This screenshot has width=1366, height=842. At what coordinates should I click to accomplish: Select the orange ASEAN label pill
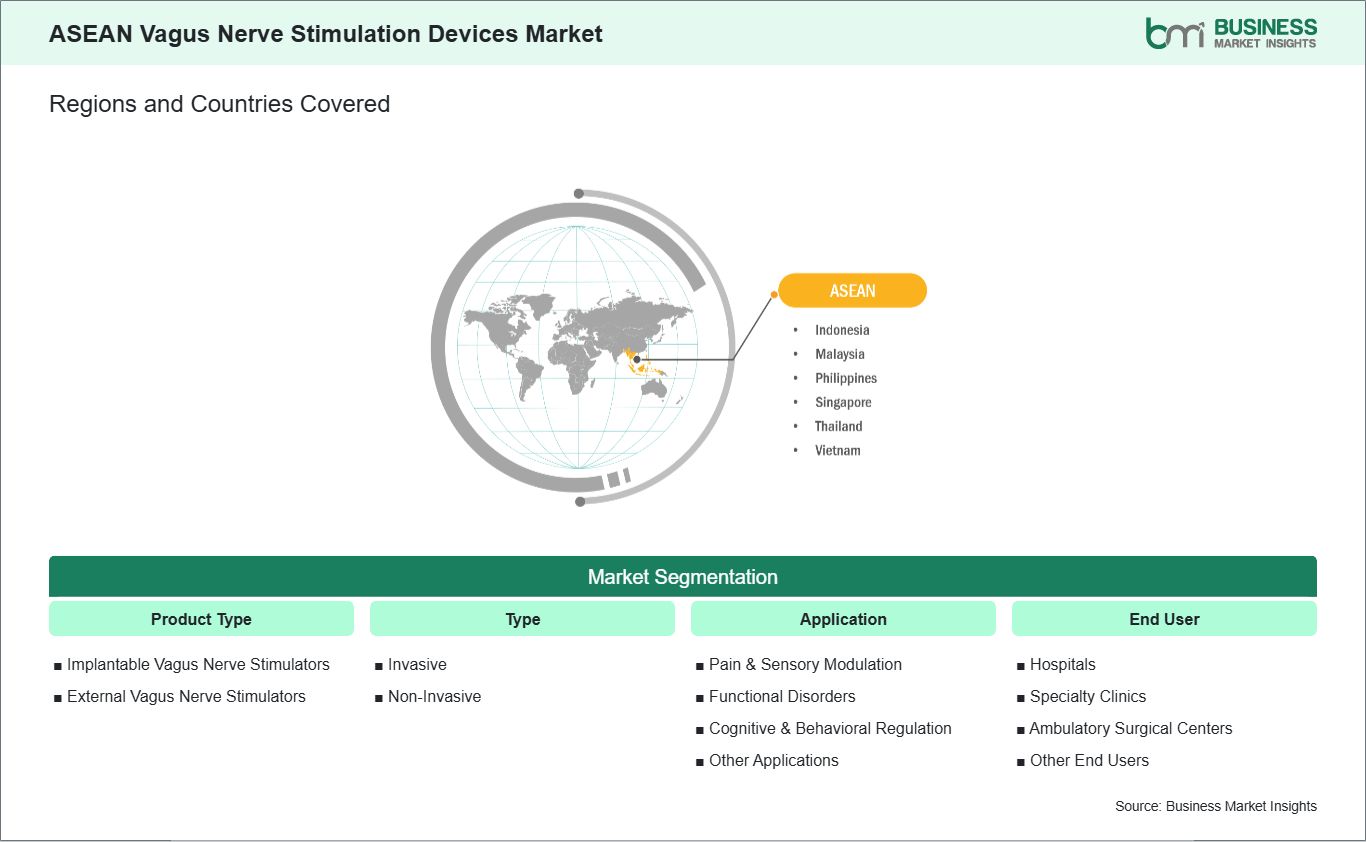click(x=852, y=291)
